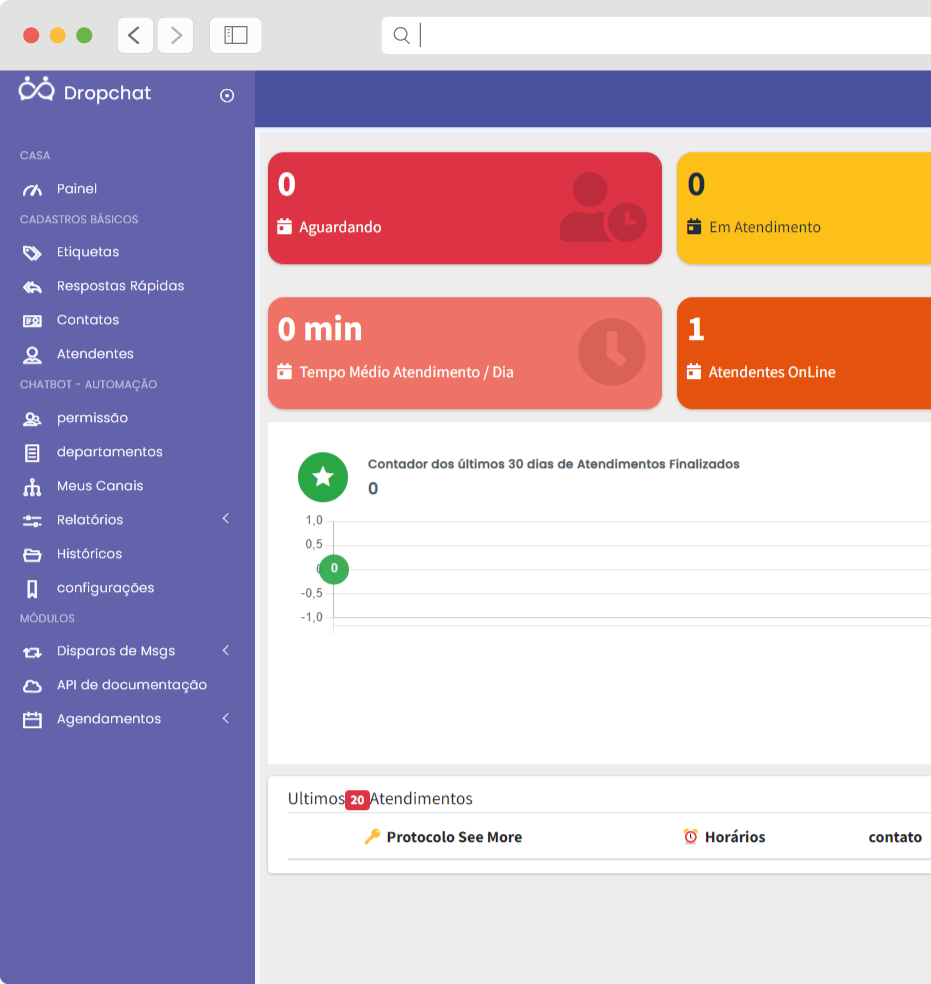This screenshot has width=931, height=984.
Task: Expand the Agendamentos submenu chevron
Action: point(226,718)
